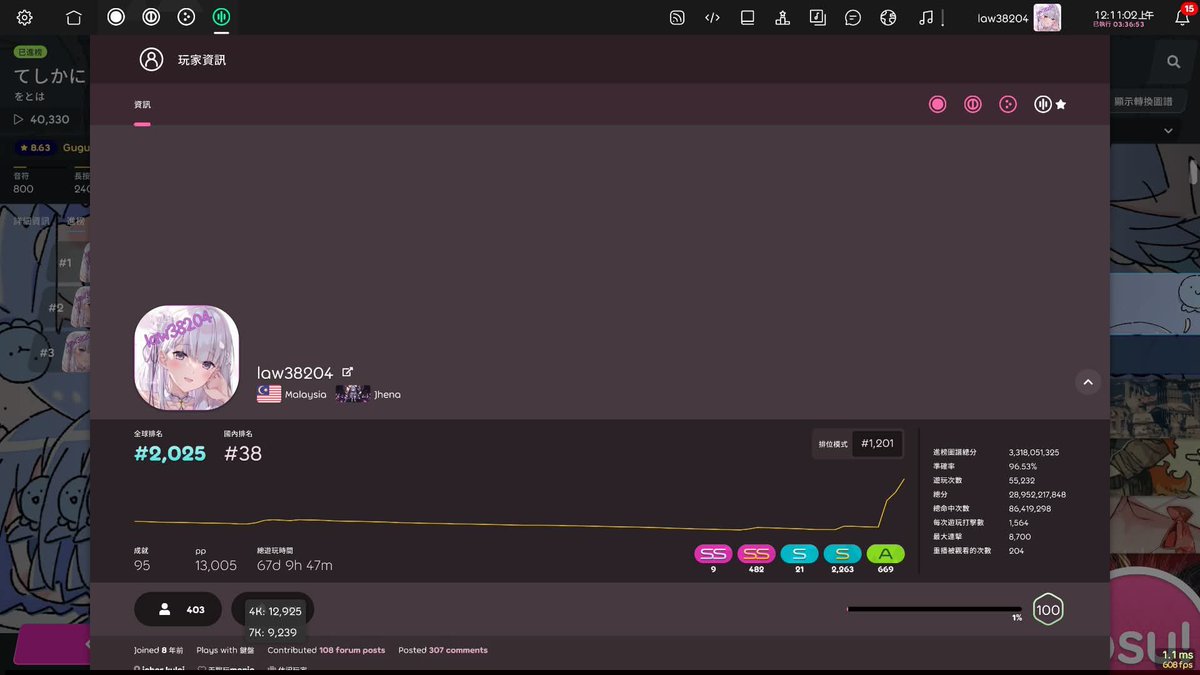Click the silver SS grade badge with 9
Image resolution: width=1200 pixels, height=675 pixels.
(x=713, y=554)
